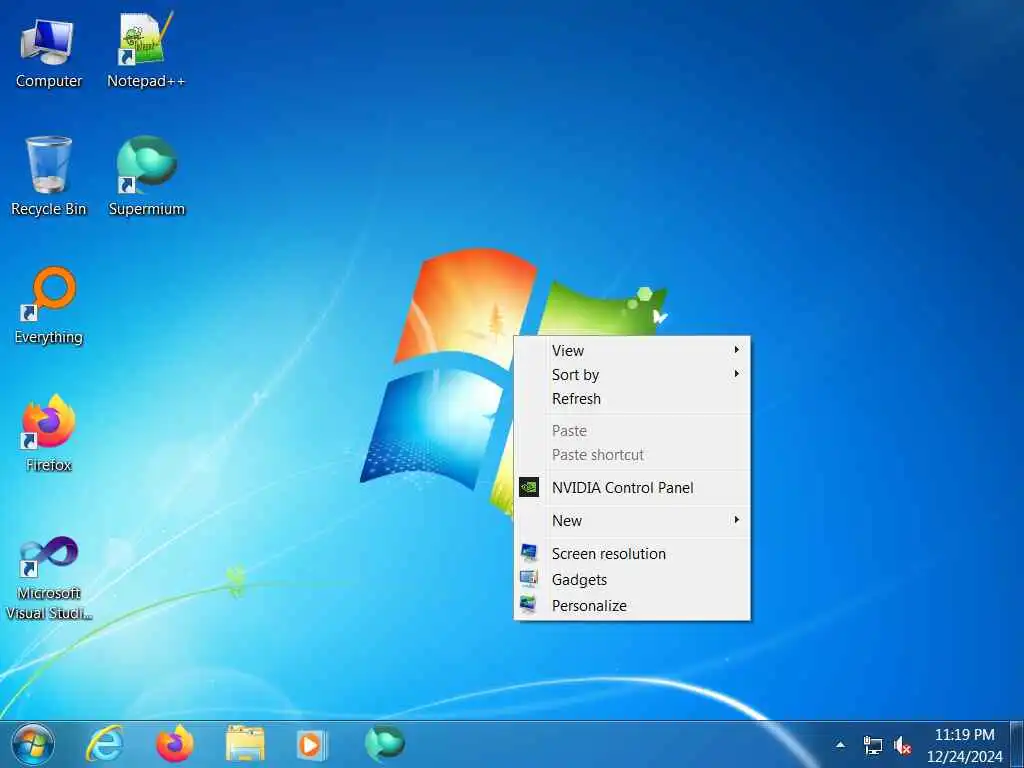Open the Windows Start menu orb
This screenshot has height=768, width=1024.
point(33,744)
